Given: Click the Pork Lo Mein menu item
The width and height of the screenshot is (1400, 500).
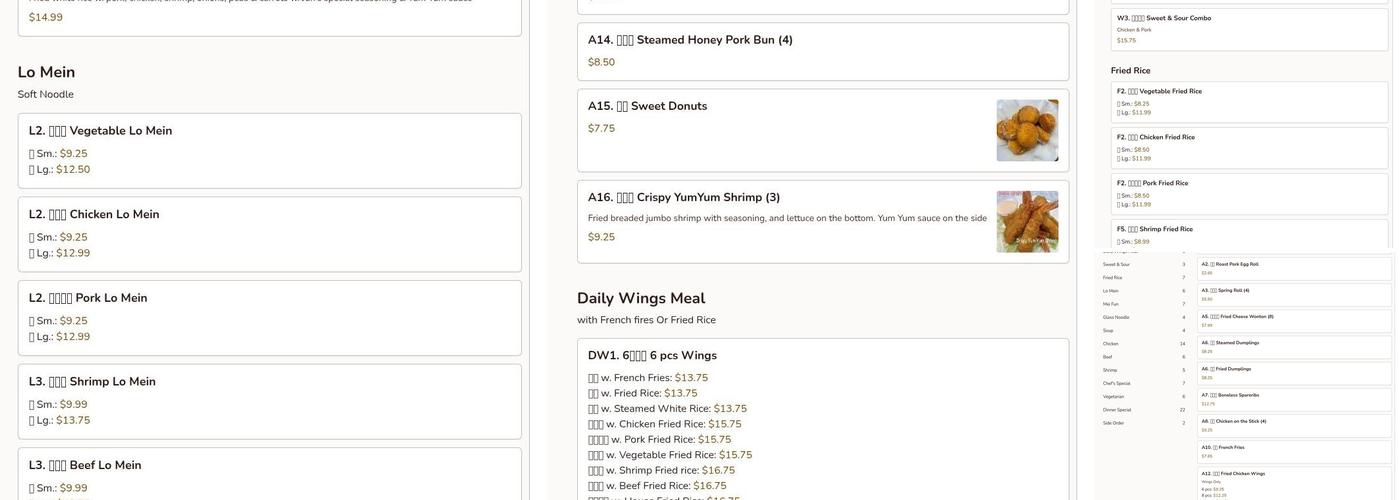Looking at the screenshot, I should (269, 318).
